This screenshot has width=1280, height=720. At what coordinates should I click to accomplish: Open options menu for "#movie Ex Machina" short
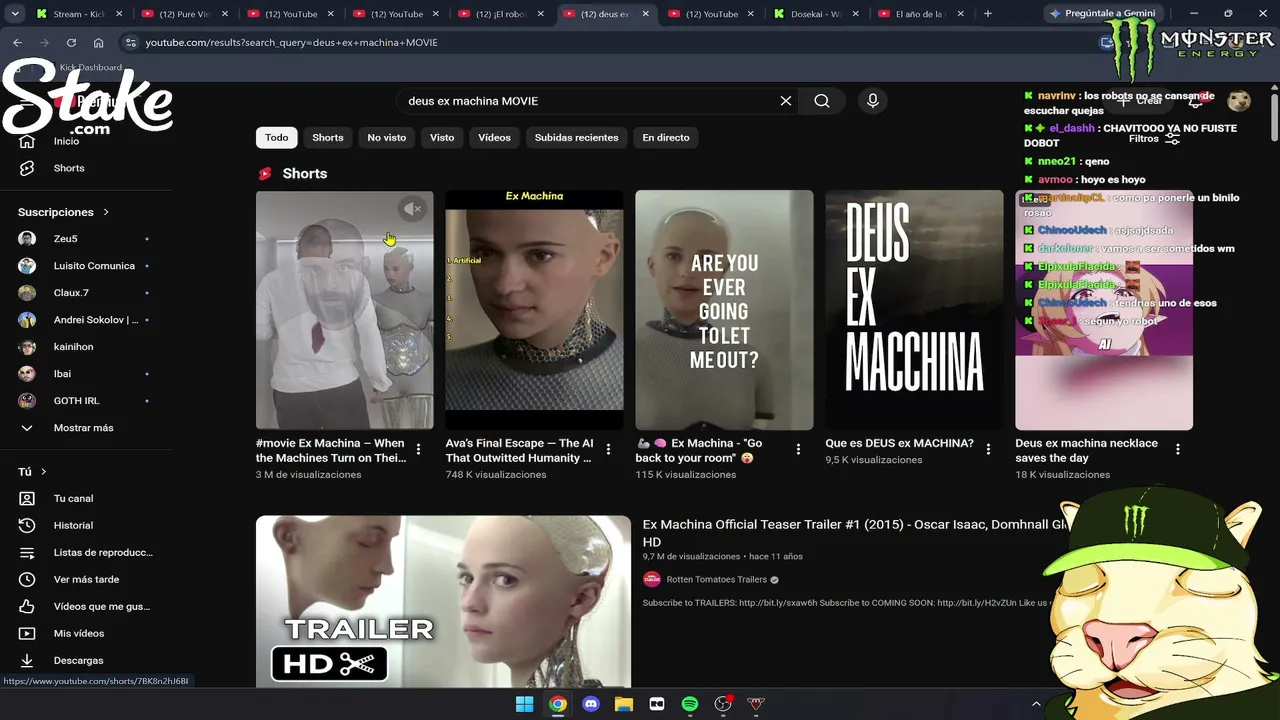(x=418, y=450)
